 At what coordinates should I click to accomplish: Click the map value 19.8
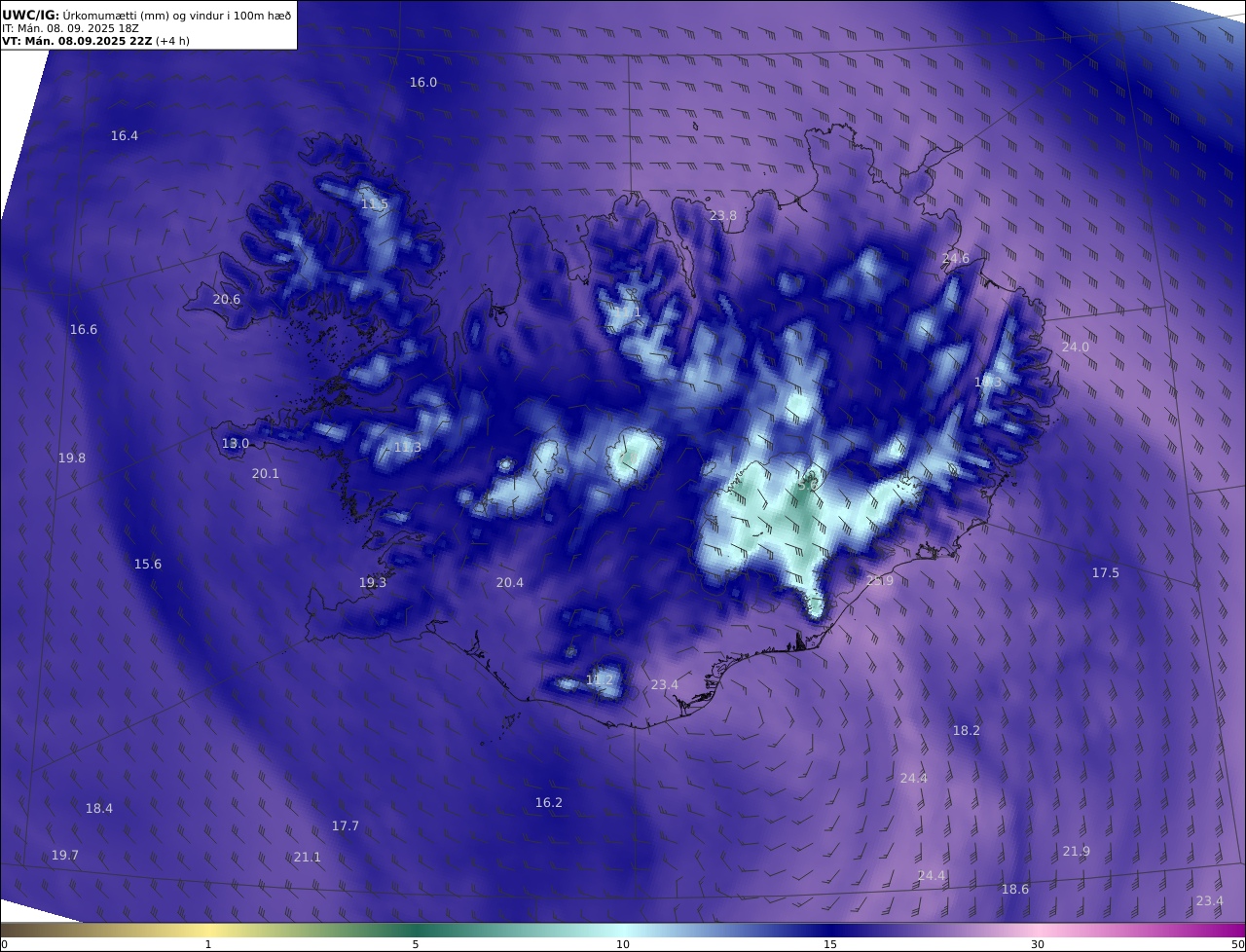[x=72, y=458]
